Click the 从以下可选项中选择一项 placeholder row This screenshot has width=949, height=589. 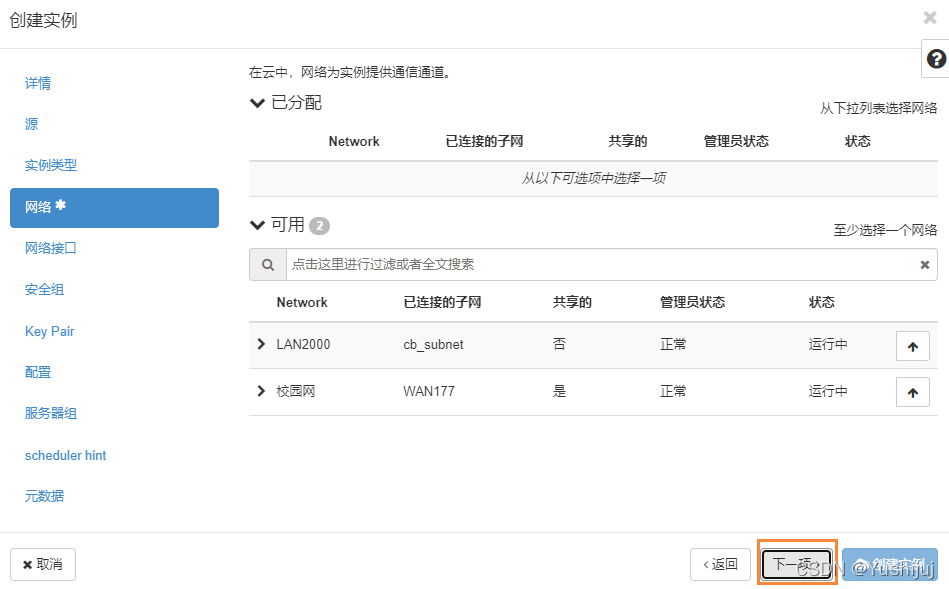(593, 178)
